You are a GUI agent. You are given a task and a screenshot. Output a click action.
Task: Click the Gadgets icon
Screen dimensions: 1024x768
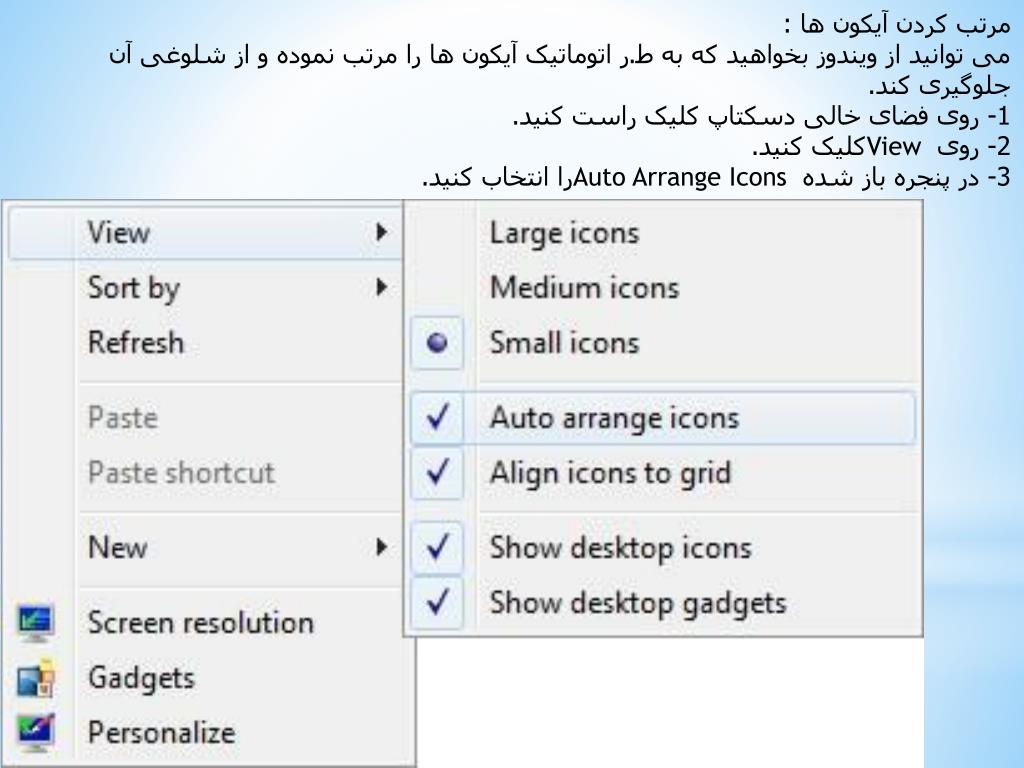coord(35,678)
